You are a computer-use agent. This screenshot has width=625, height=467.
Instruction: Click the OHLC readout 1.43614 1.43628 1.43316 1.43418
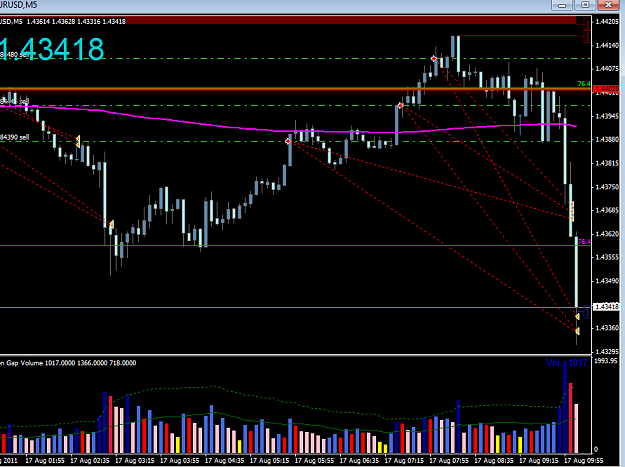[76, 22]
